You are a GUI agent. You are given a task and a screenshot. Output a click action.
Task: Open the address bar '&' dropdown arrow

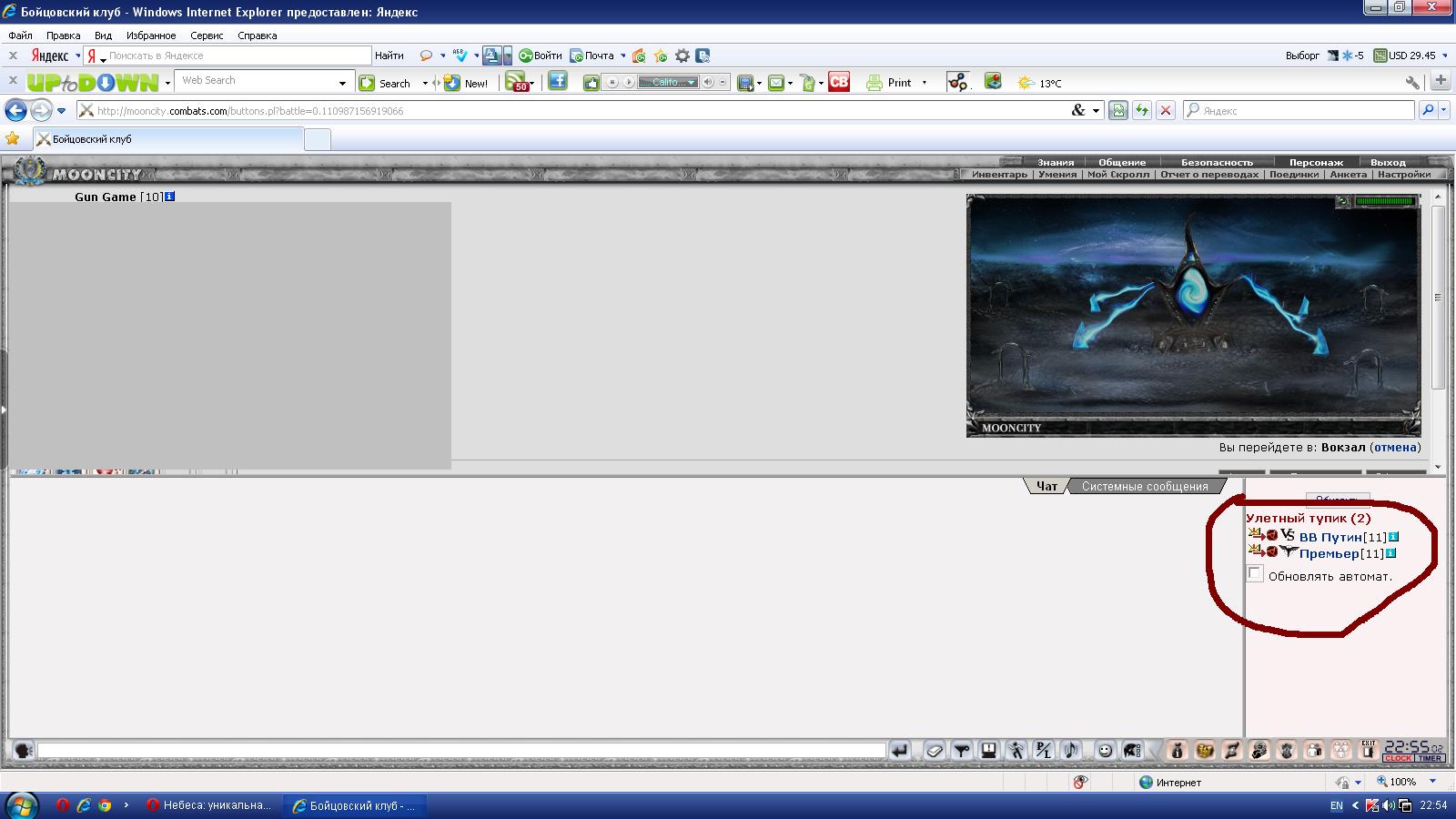point(1096,110)
